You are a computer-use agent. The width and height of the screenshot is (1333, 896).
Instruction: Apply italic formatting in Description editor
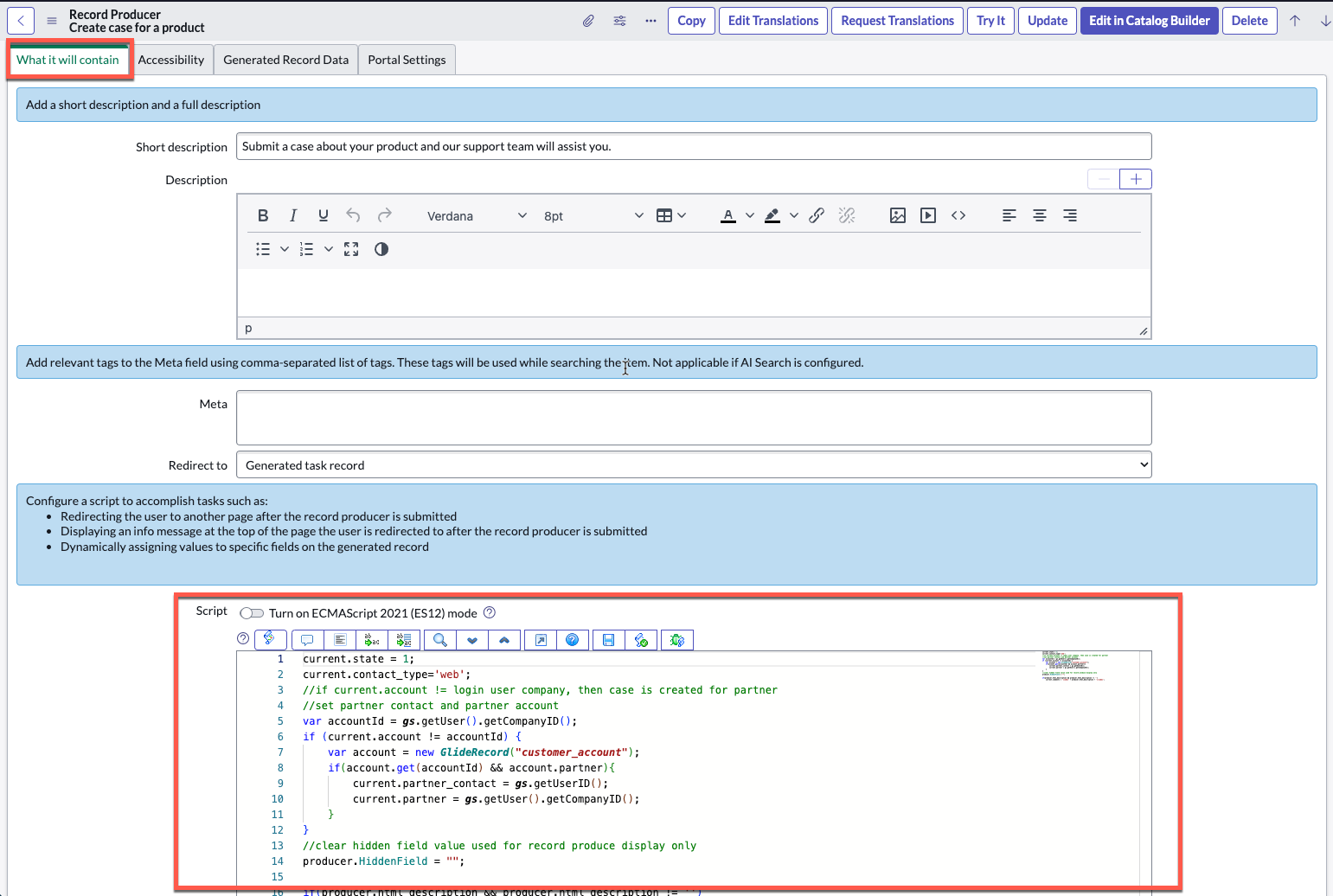[x=293, y=215]
